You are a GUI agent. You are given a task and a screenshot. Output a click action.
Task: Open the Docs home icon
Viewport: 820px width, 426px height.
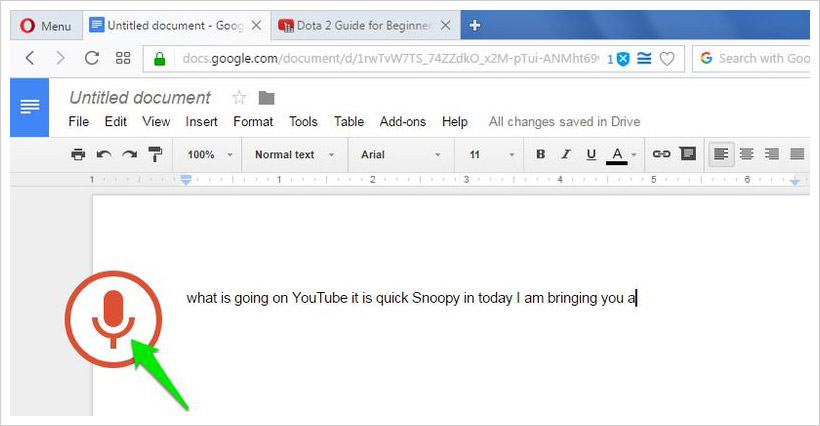[30, 107]
